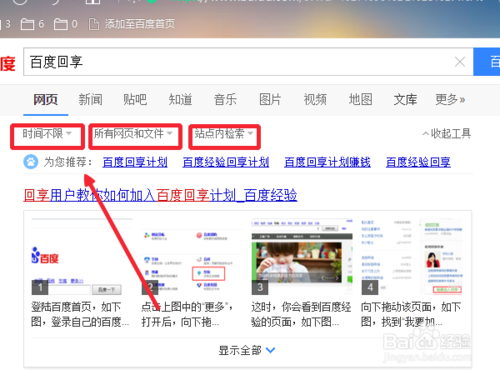Open the 知道 tab
The height and width of the screenshot is (375, 500).
coord(180,99)
